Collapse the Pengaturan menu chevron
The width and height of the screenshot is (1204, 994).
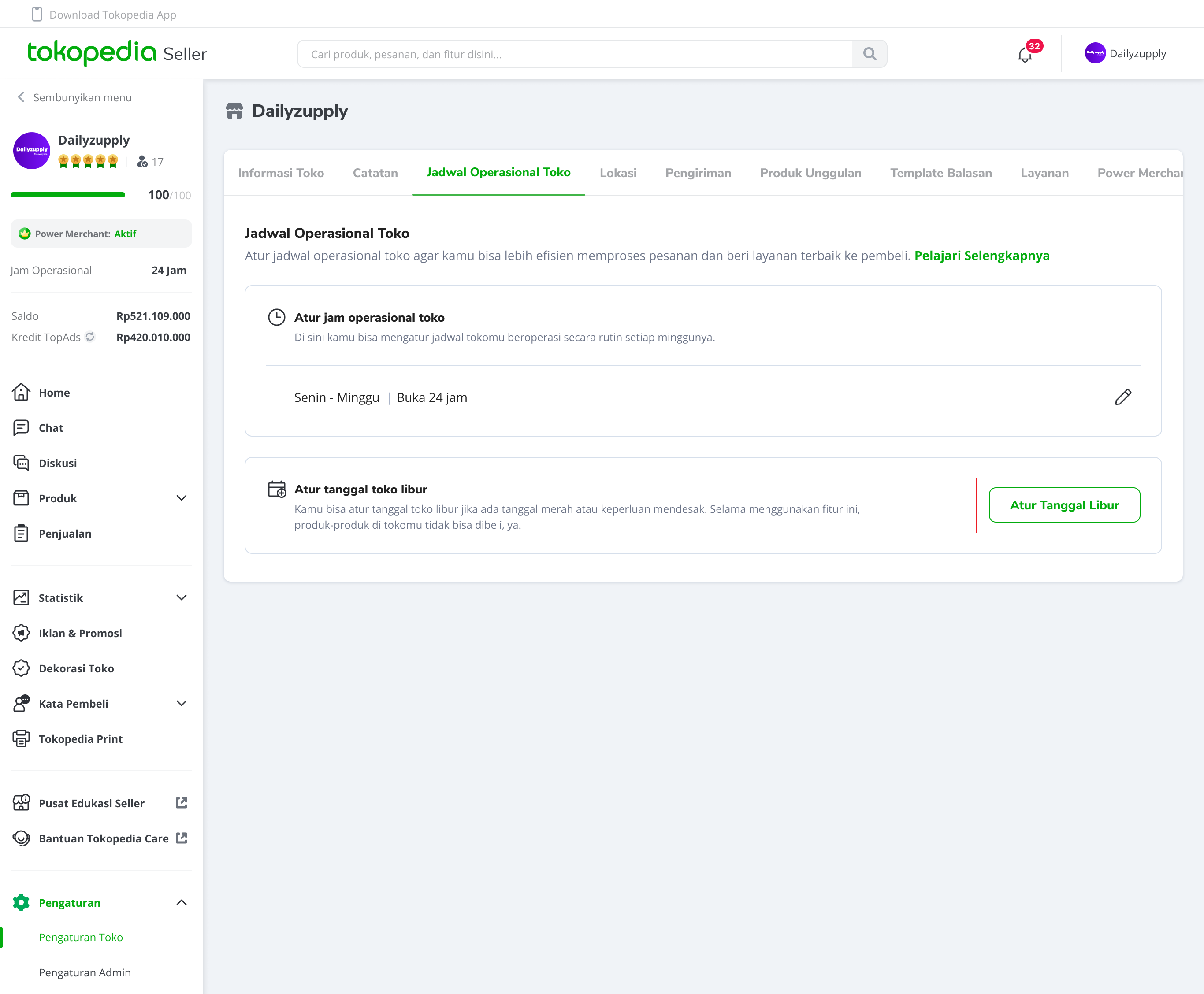(182, 902)
